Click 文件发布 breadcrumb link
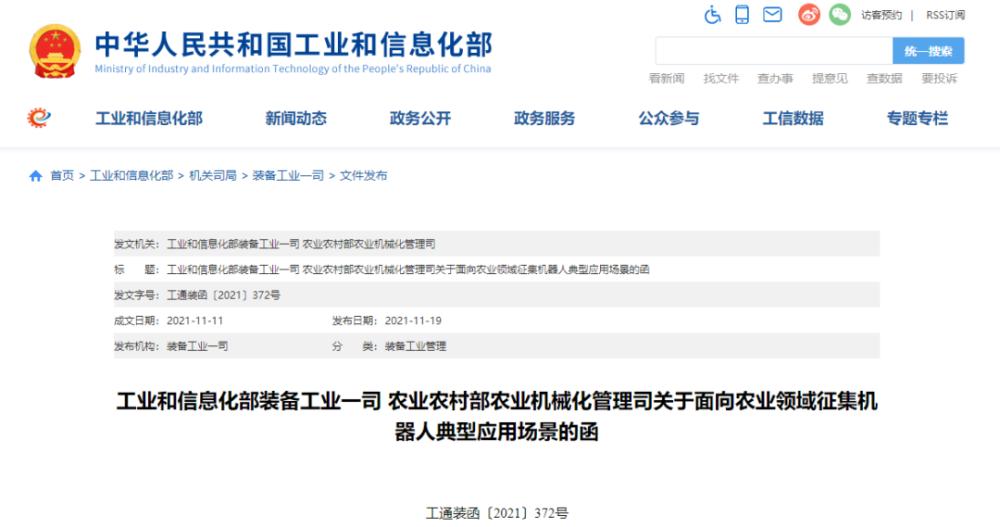This screenshot has height=527, width=1000. tap(363, 175)
